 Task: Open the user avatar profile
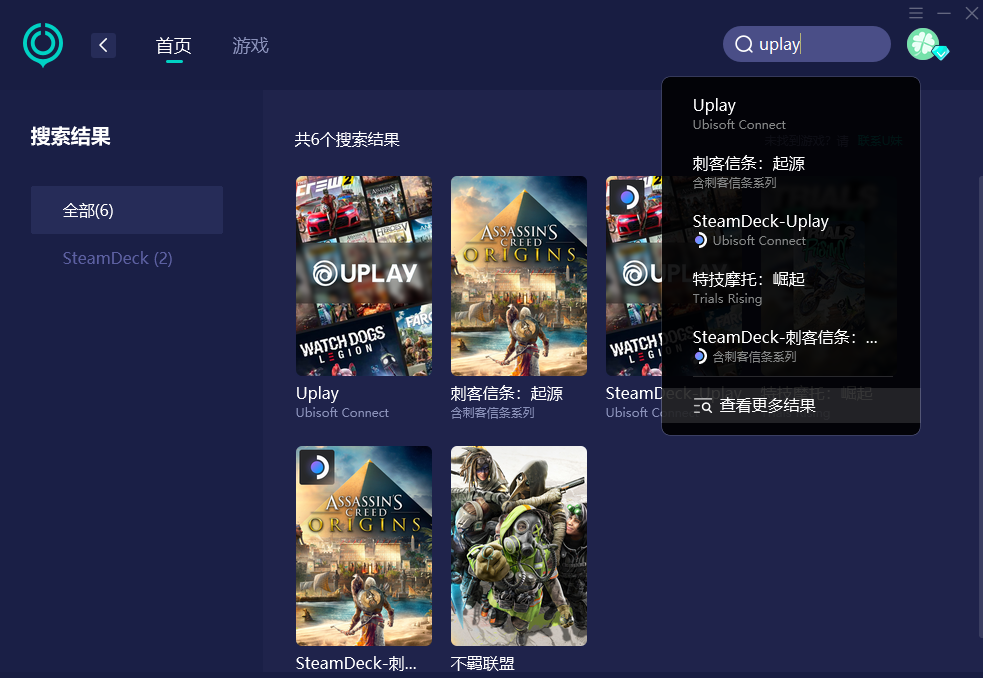[923, 44]
